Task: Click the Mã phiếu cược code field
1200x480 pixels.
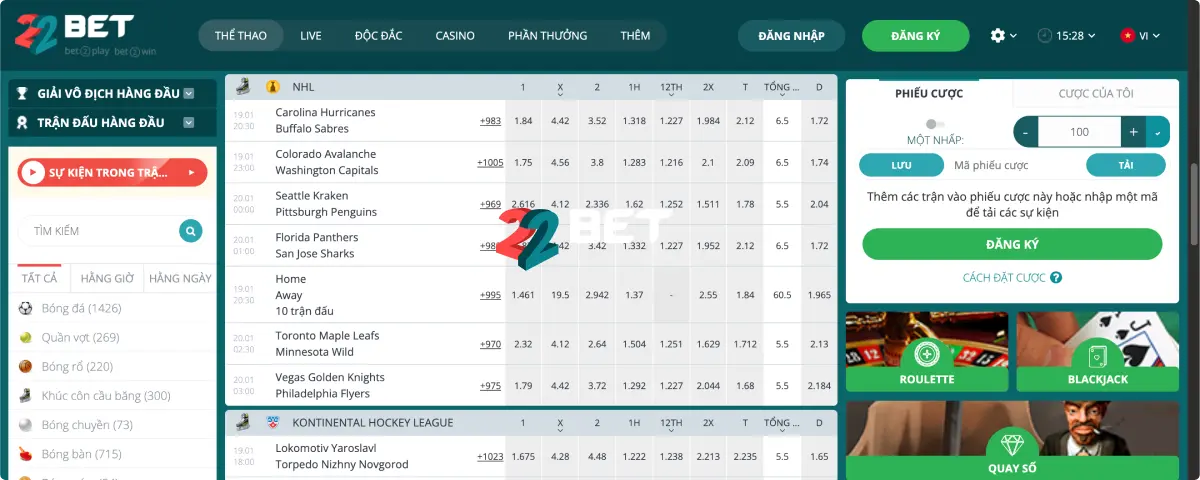Action: click(x=1014, y=165)
